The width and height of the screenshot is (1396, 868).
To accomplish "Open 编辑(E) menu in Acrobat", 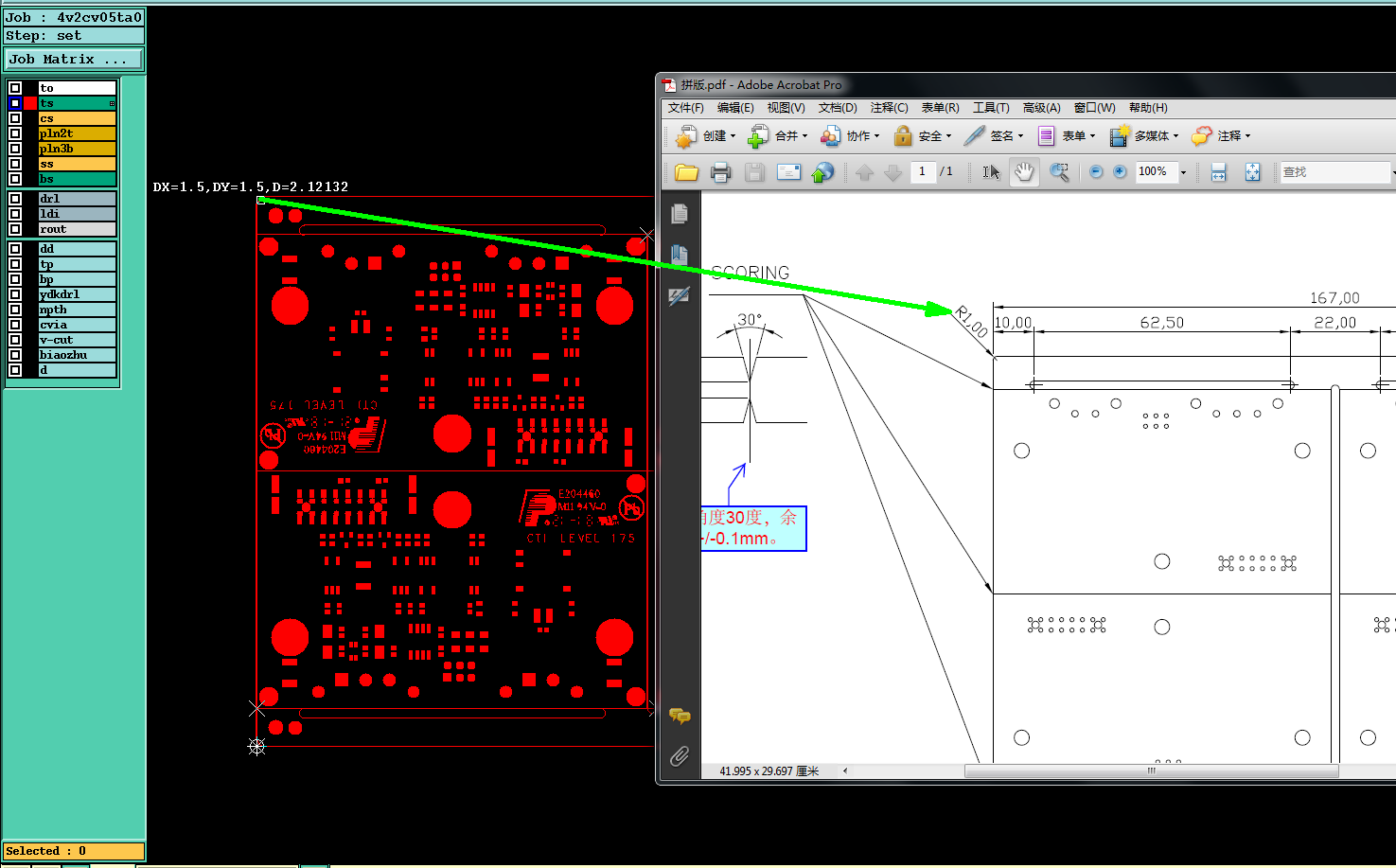I will (735, 108).
